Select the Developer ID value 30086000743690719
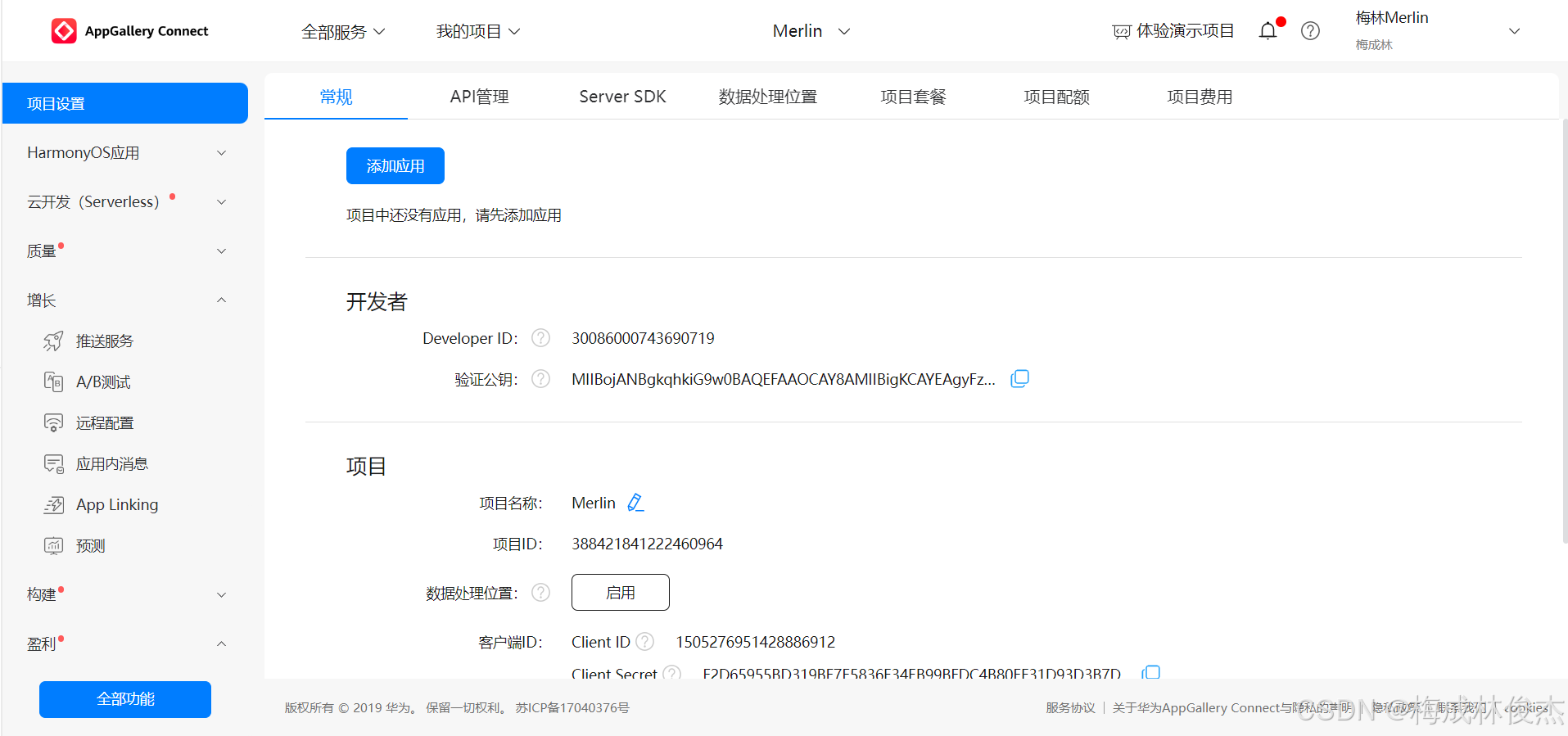Viewport: 1568px width, 736px height. [x=643, y=338]
